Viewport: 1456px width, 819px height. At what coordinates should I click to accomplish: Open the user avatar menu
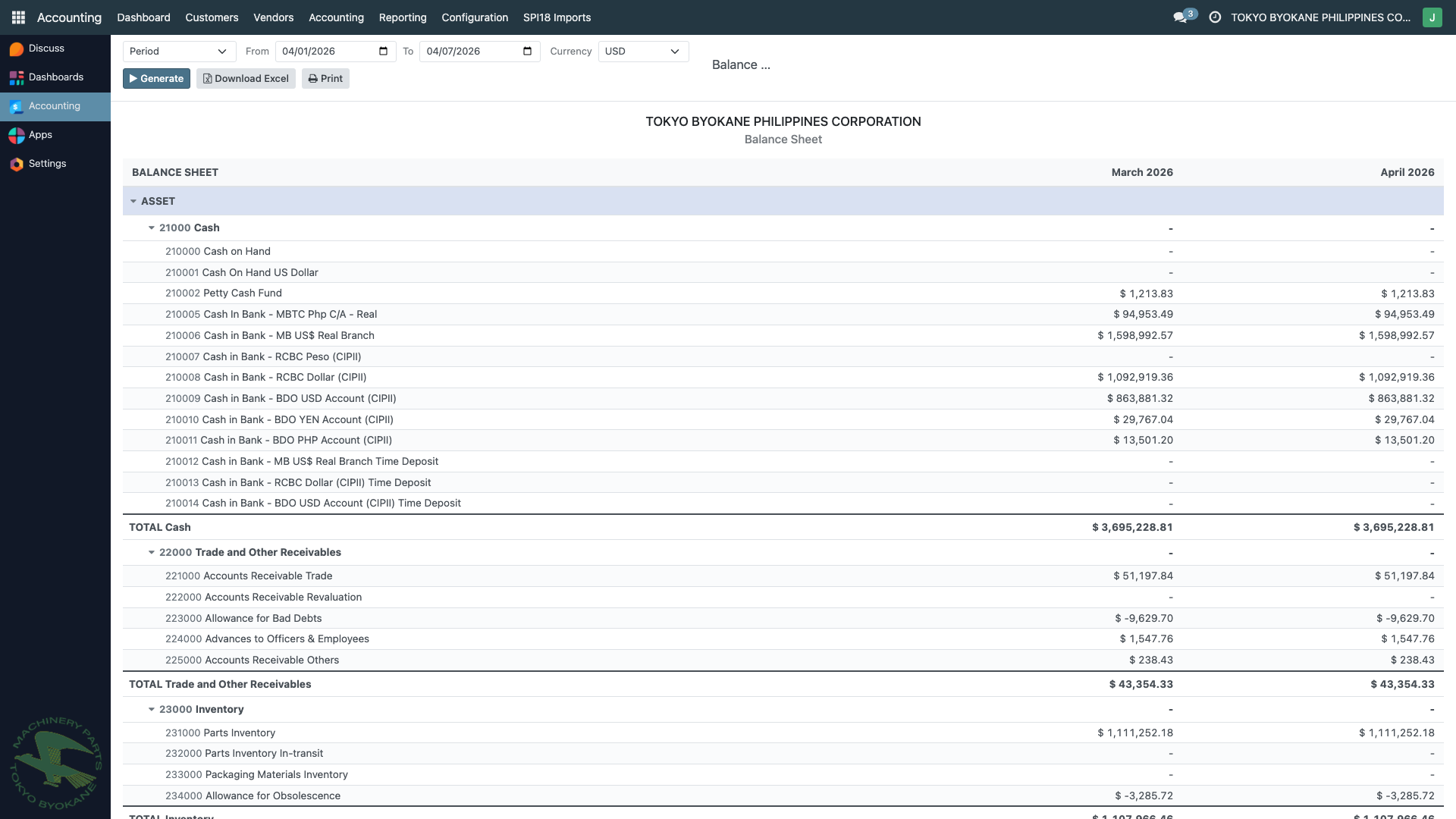coord(1432,17)
